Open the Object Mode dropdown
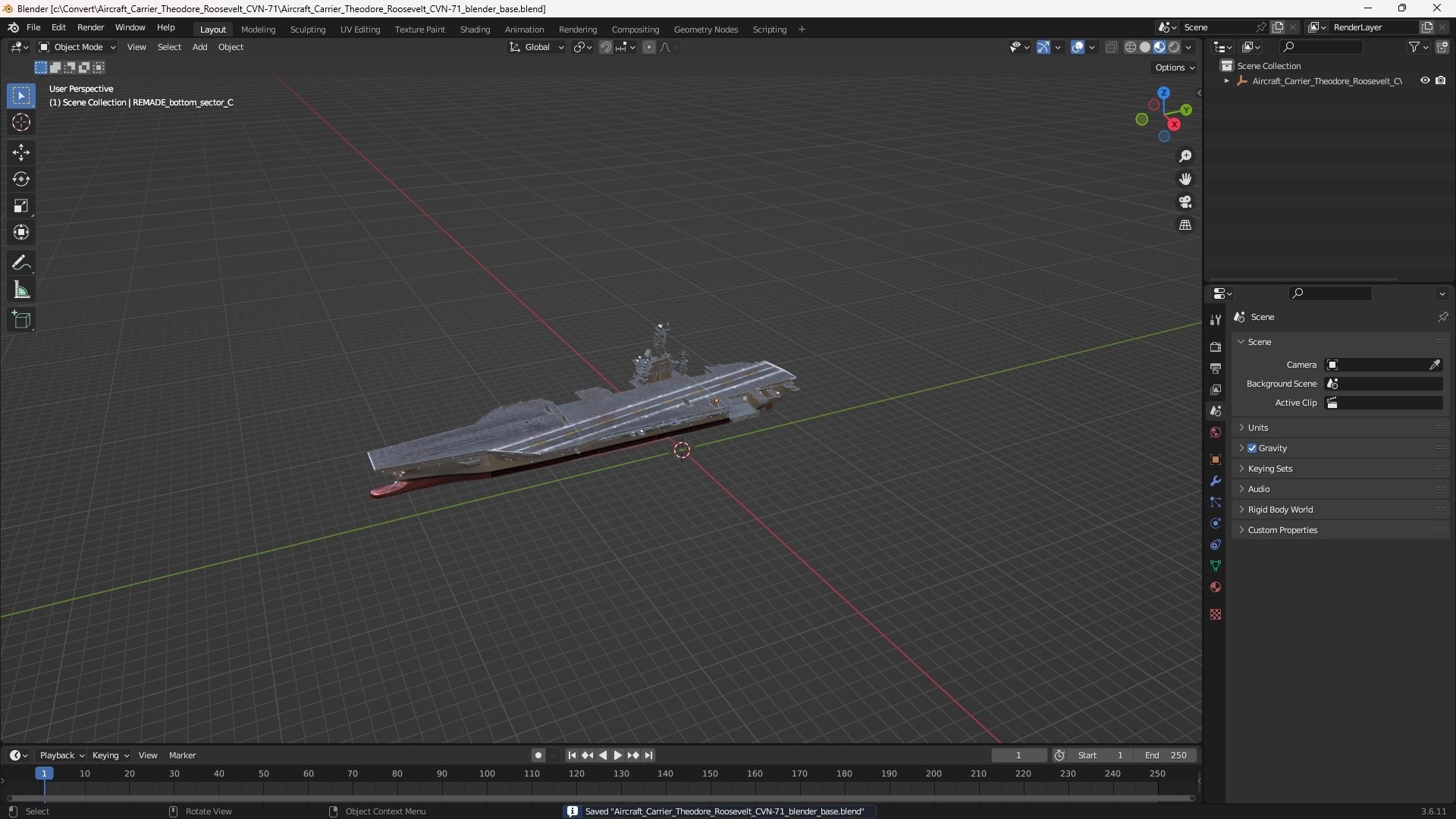 coord(77,47)
